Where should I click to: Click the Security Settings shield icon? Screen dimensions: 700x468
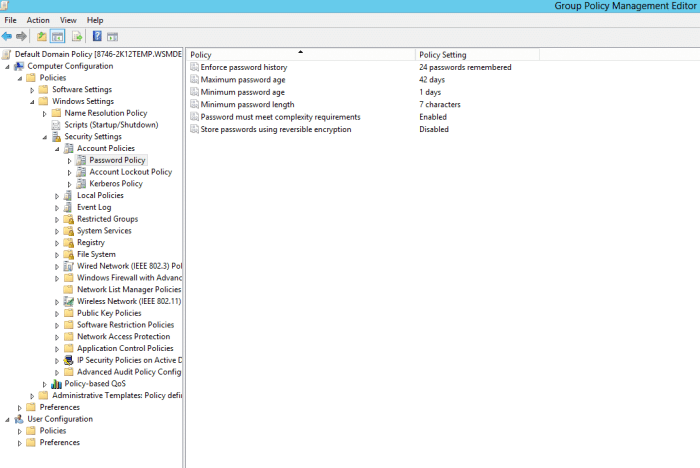(x=56, y=137)
